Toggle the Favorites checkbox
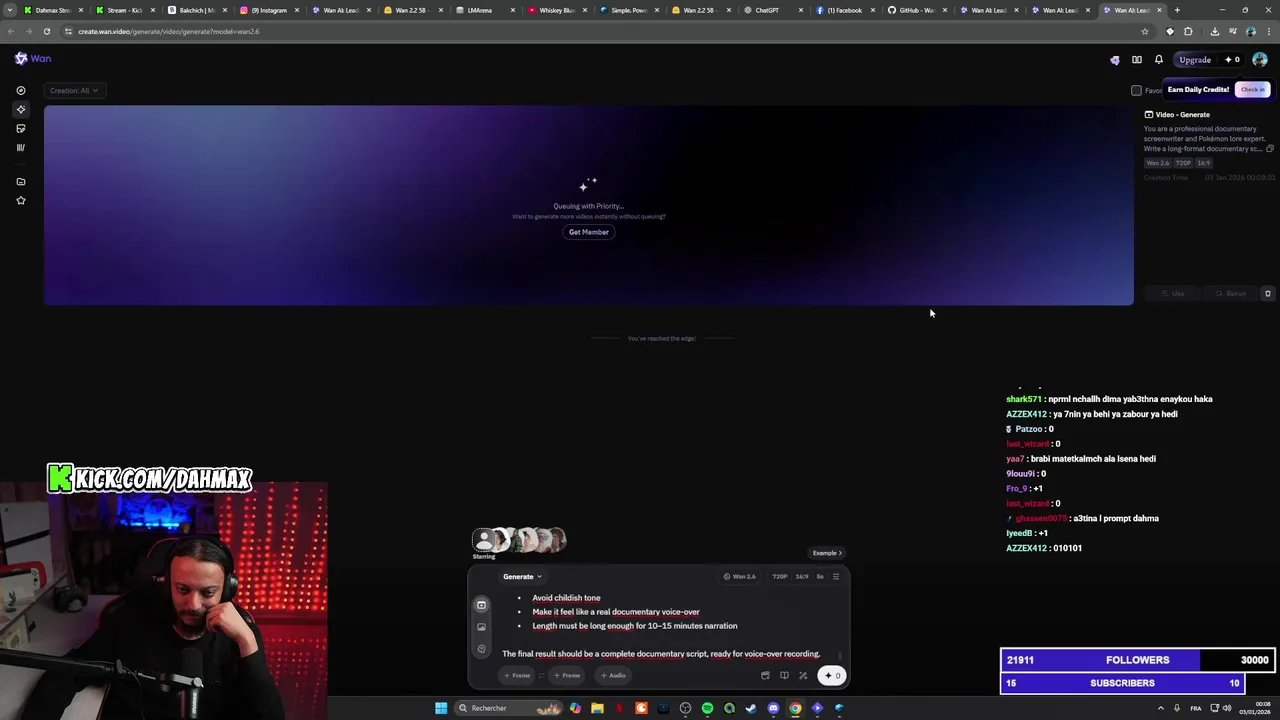Image resolution: width=1280 pixels, height=720 pixels. click(x=1136, y=91)
